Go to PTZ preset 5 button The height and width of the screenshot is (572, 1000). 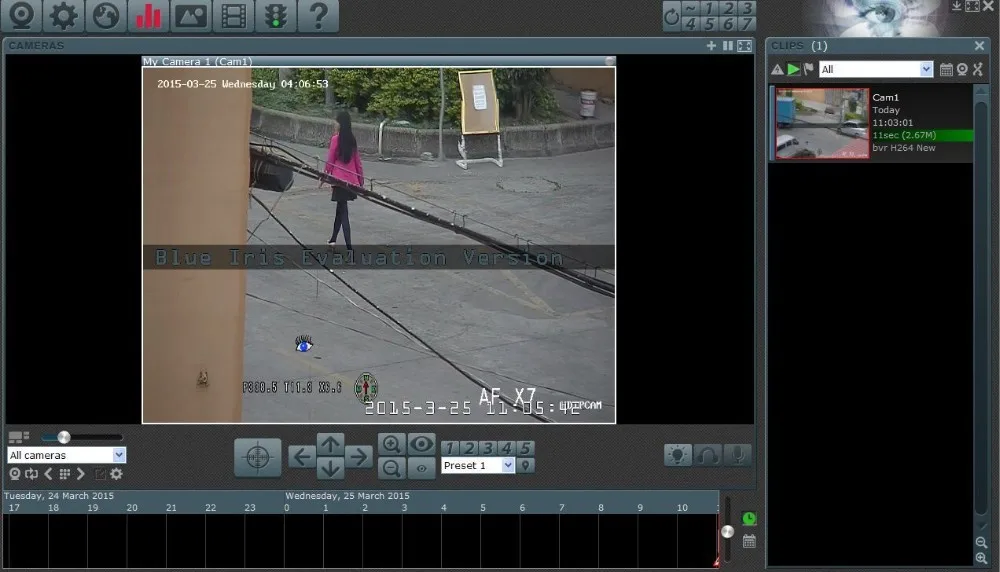point(525,448)
